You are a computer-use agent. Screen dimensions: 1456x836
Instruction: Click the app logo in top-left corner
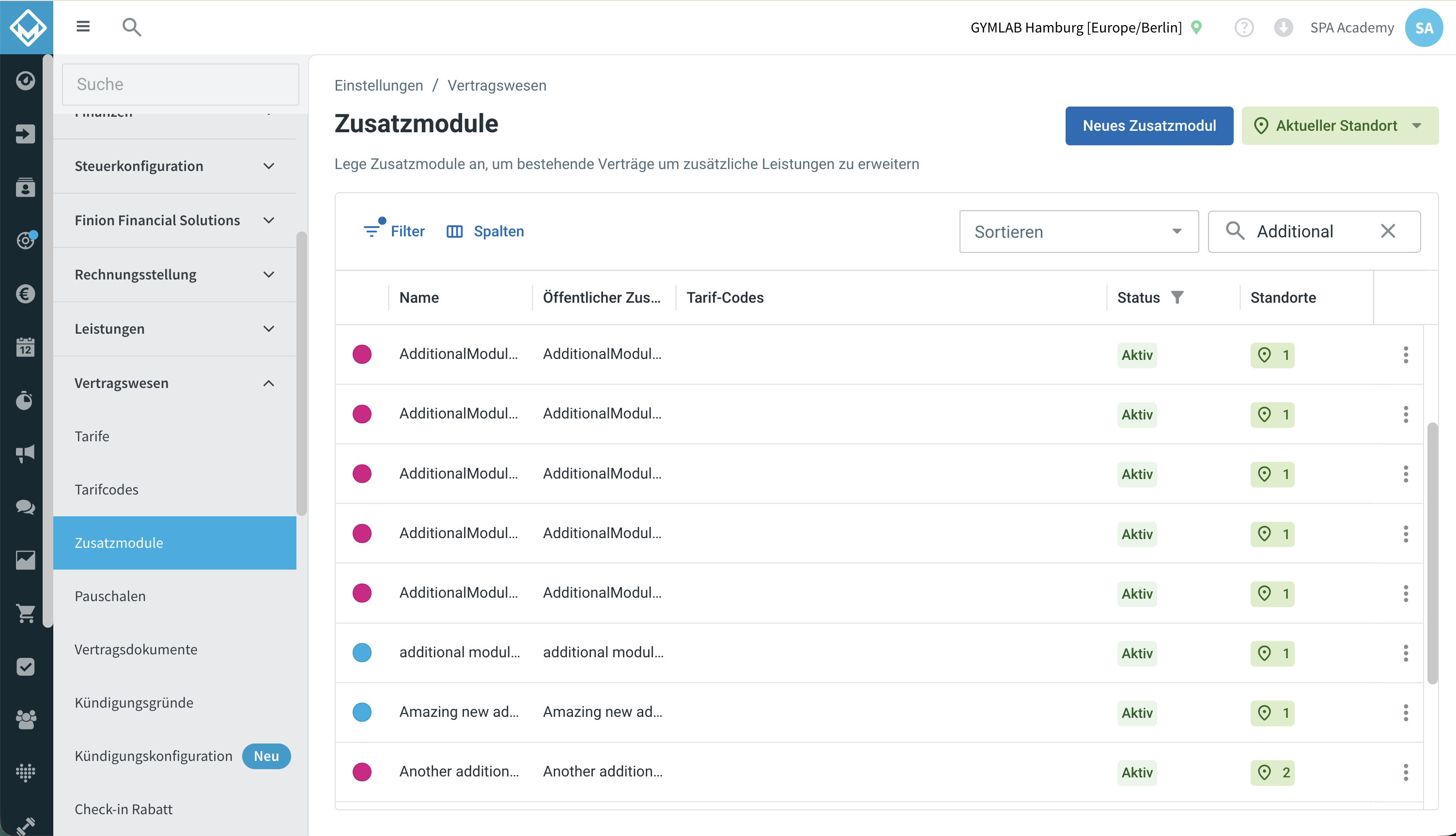[27, 27]
